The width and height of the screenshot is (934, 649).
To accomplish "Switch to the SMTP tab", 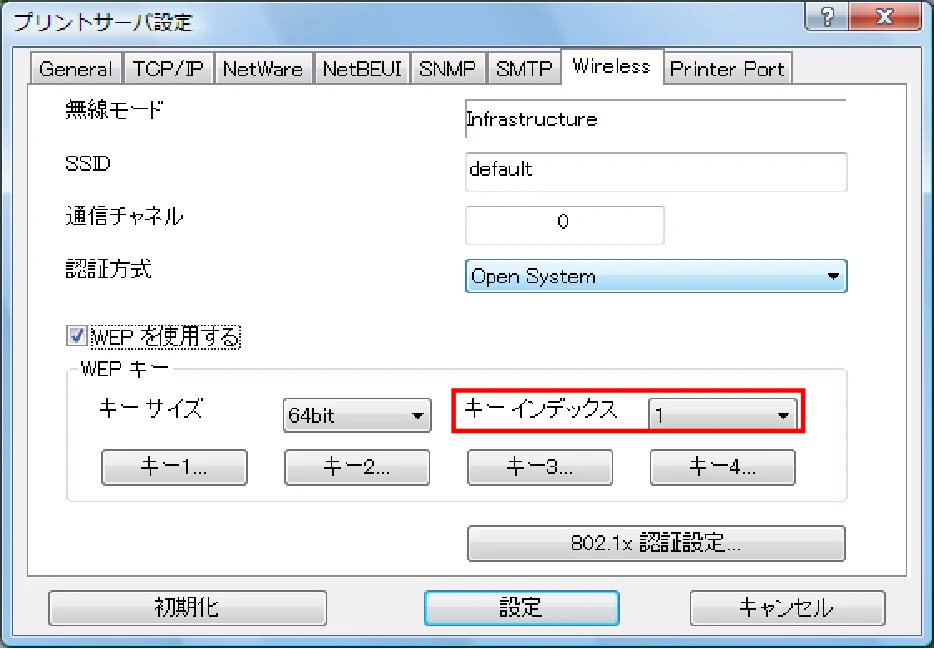I will [x=524, y=68].
